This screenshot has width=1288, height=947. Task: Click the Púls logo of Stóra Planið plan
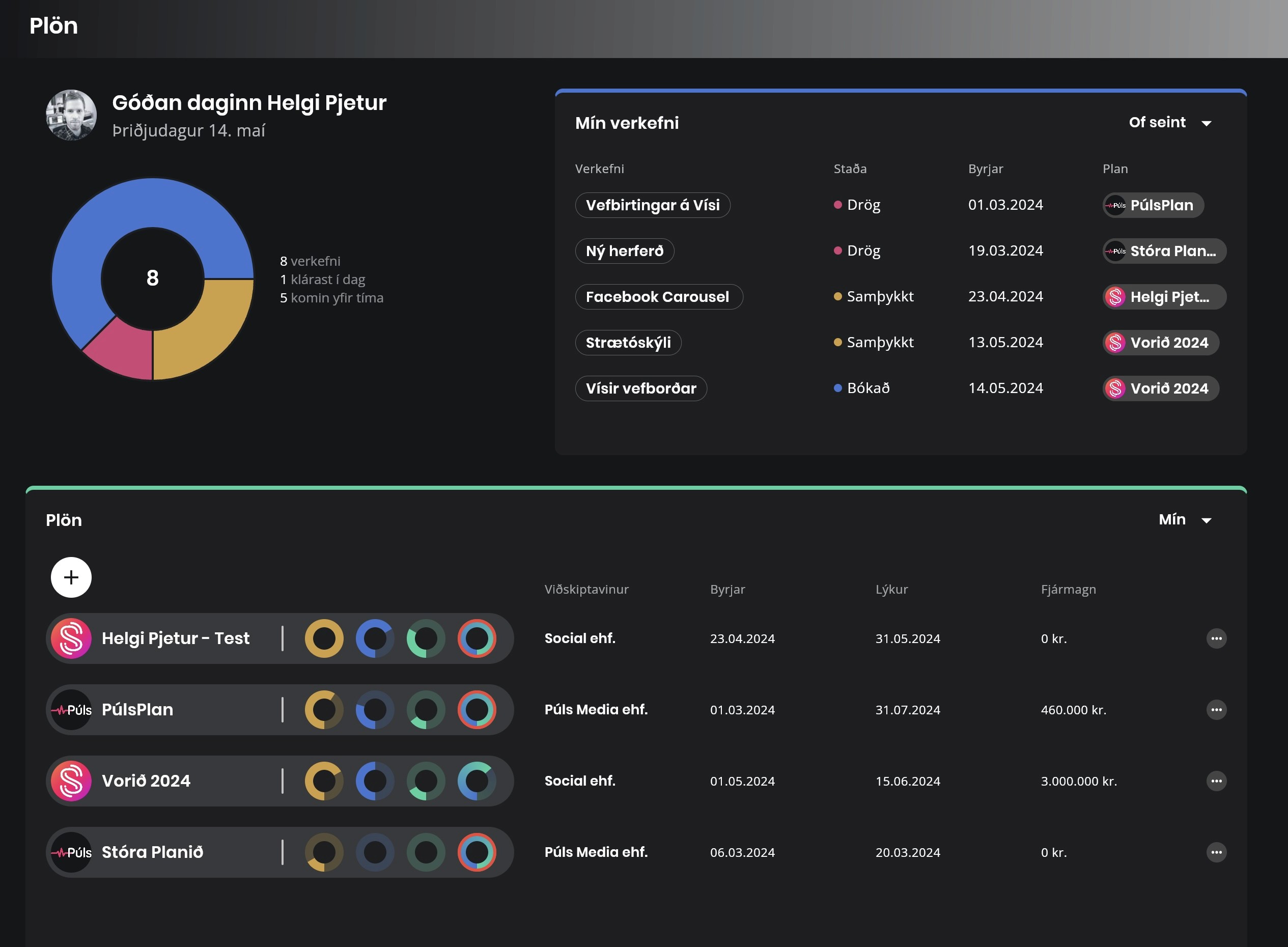click(71, 852)
